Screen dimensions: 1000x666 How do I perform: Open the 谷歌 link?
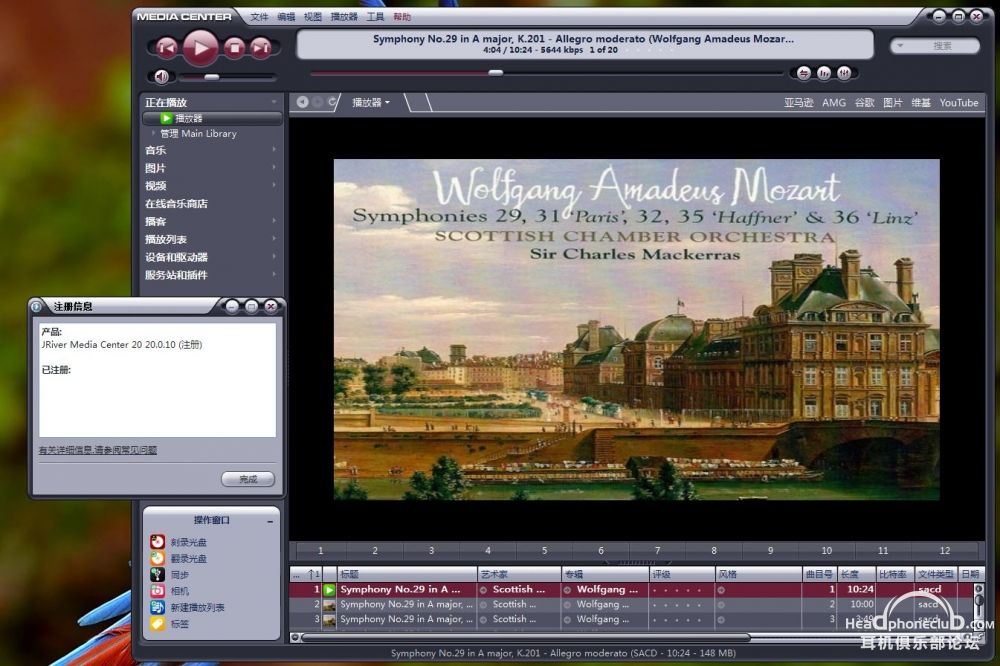tap(865, 103)
